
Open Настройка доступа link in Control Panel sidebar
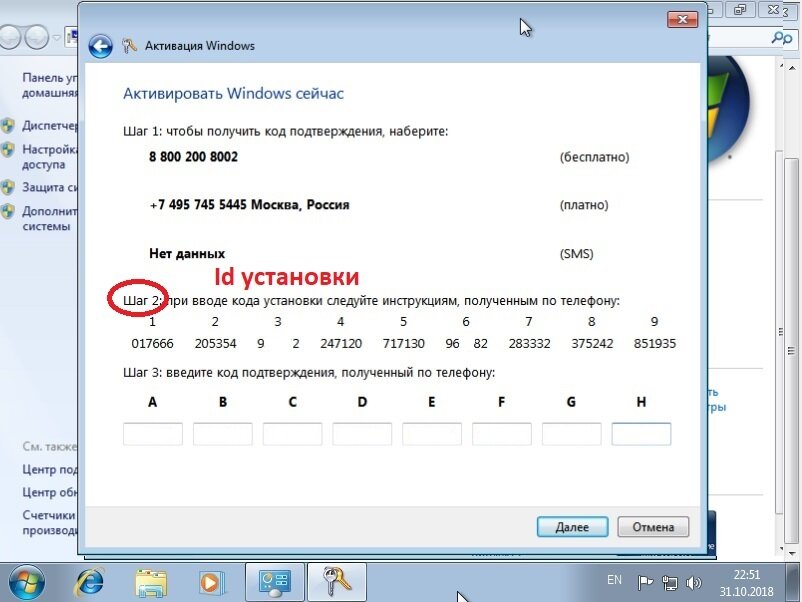50,157
